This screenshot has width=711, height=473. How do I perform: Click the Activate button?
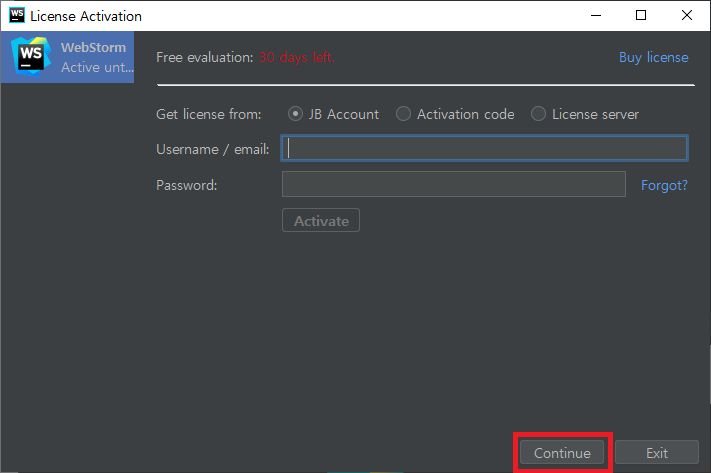point(321,220)
